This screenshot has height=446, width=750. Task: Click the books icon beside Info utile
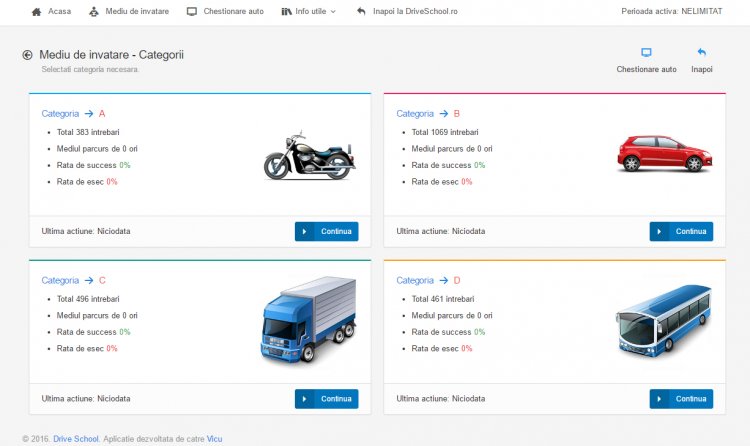(287, 11)
